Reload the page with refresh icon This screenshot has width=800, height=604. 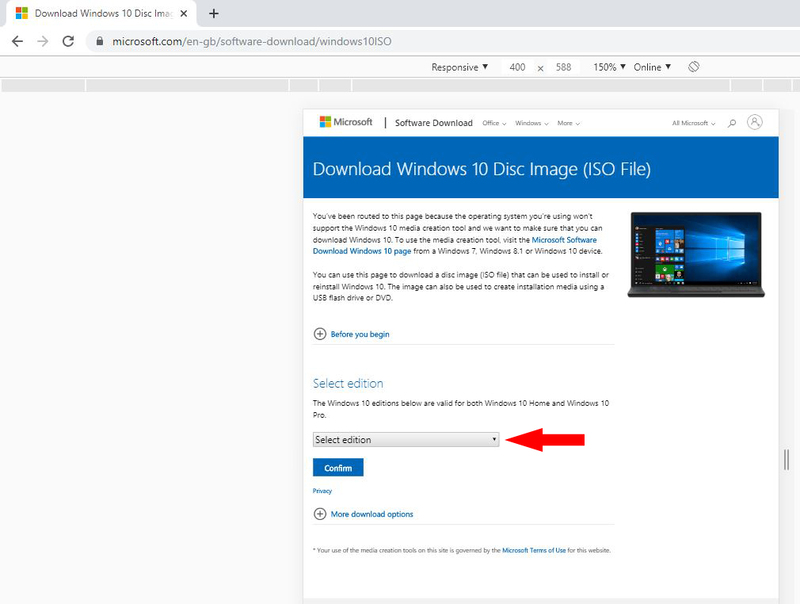[68, 41]
